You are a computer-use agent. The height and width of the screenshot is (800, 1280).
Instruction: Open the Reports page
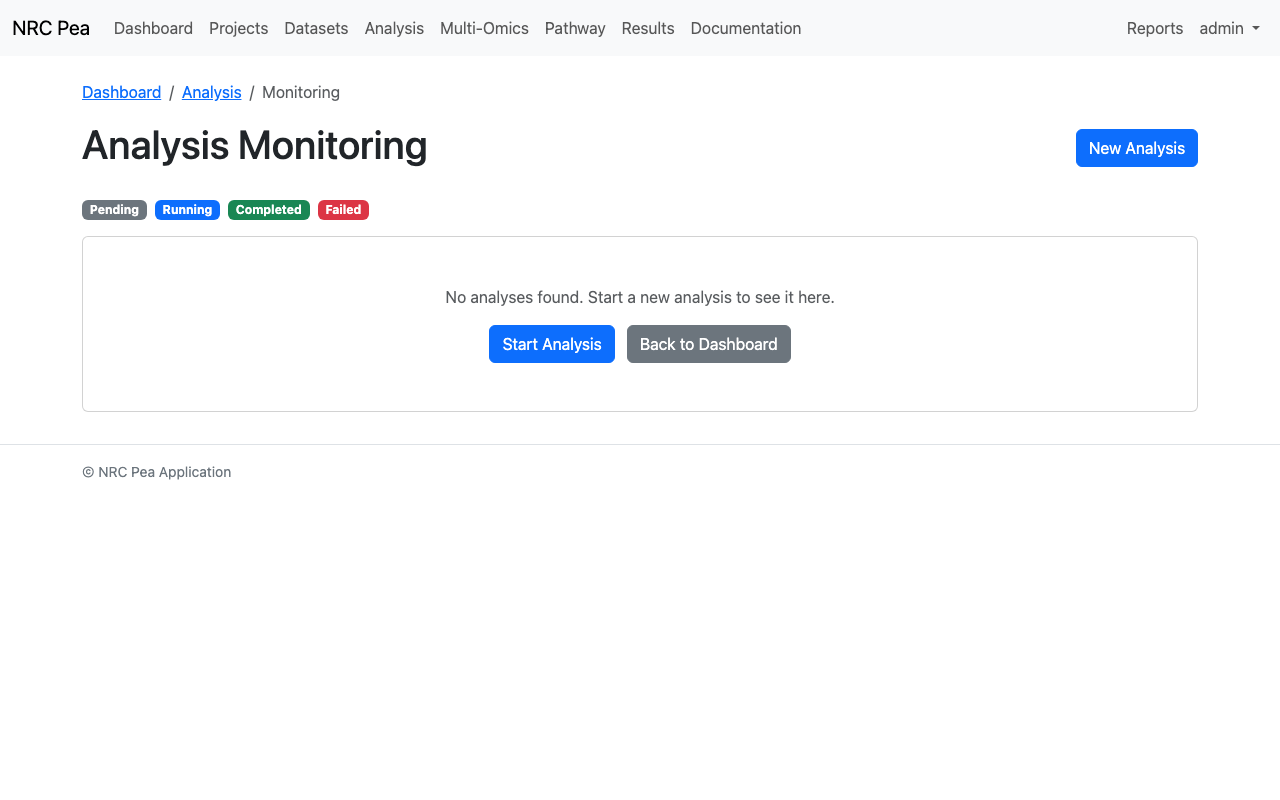(x=1155, y=29)
